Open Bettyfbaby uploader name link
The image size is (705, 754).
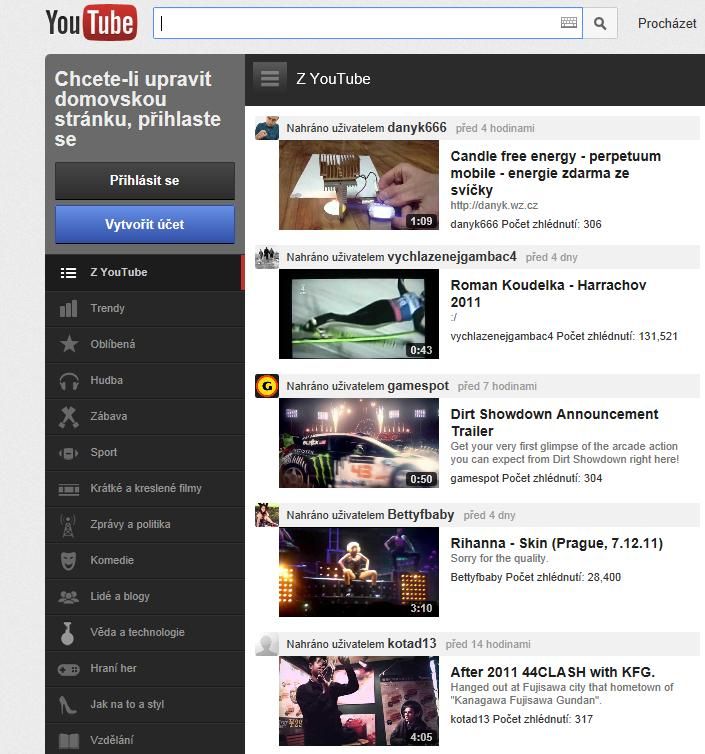(421, 515)
